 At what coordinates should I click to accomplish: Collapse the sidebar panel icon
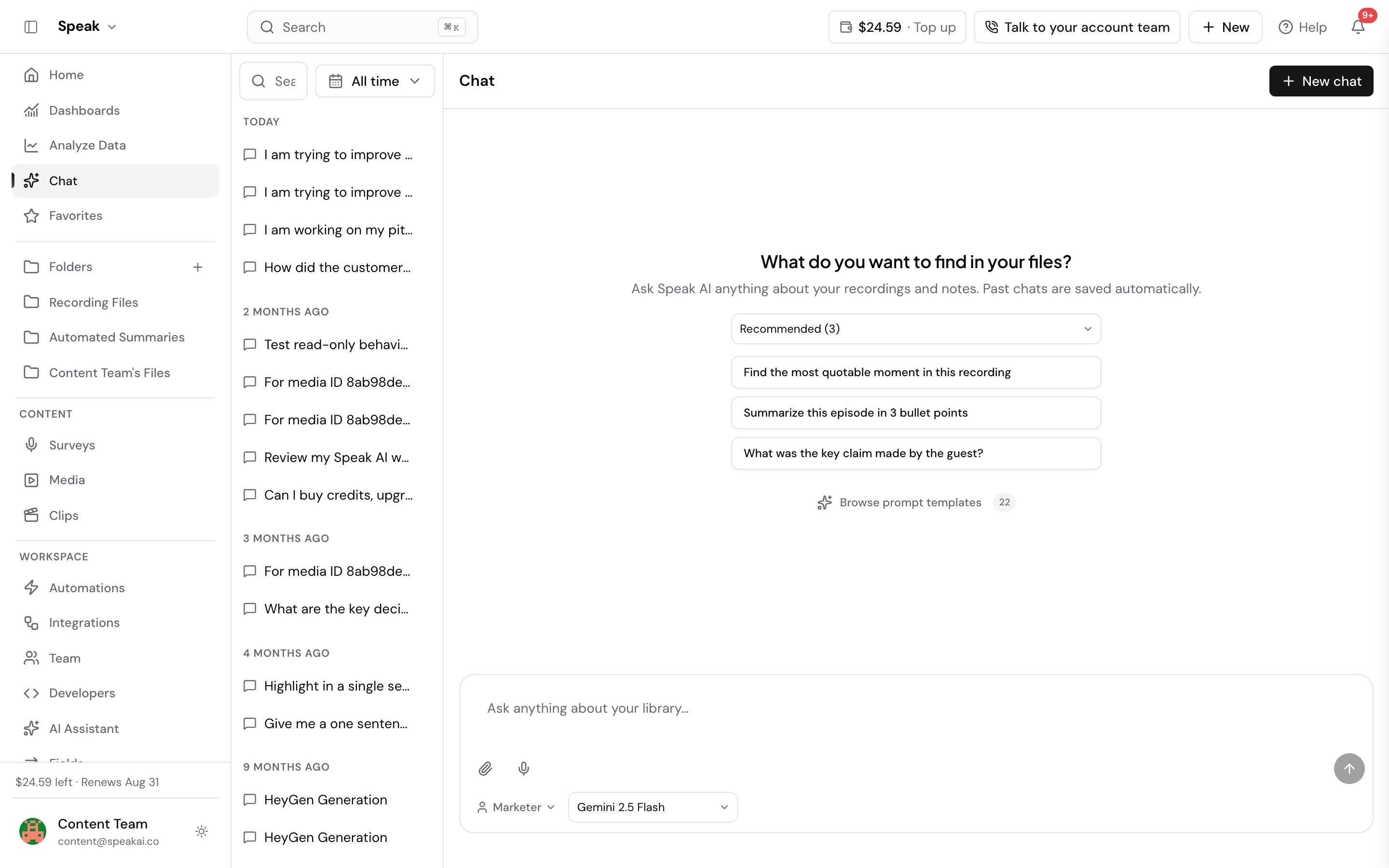click(x=31, y=27)
